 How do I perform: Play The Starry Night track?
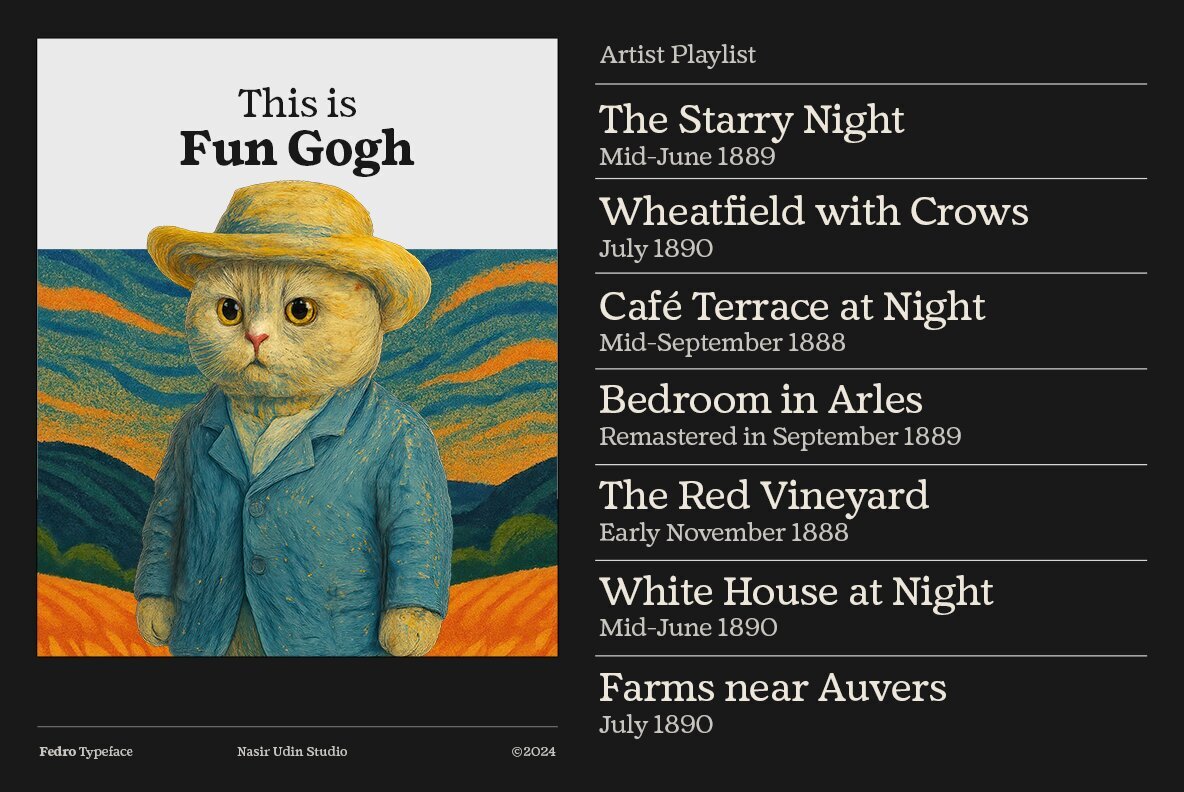tap(751, 120)
